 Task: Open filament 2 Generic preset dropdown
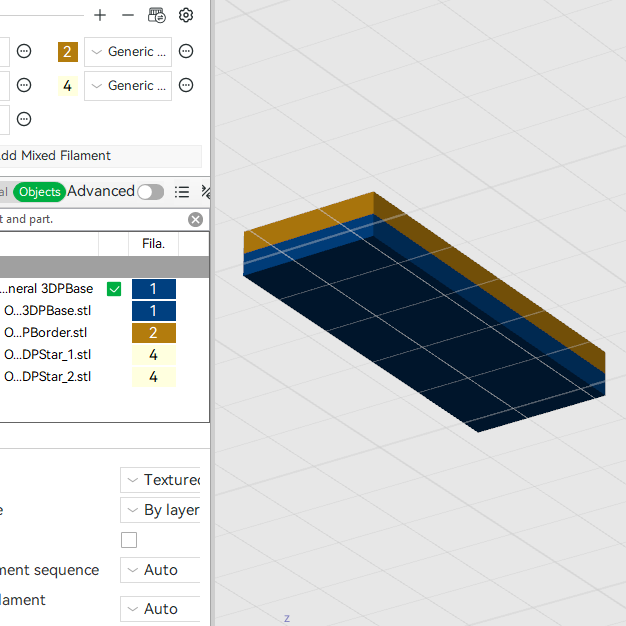tap(128, 52)
